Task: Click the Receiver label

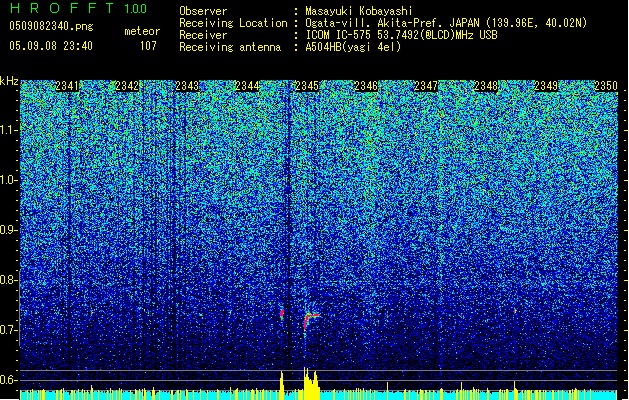Action: [x=203, y=35]
